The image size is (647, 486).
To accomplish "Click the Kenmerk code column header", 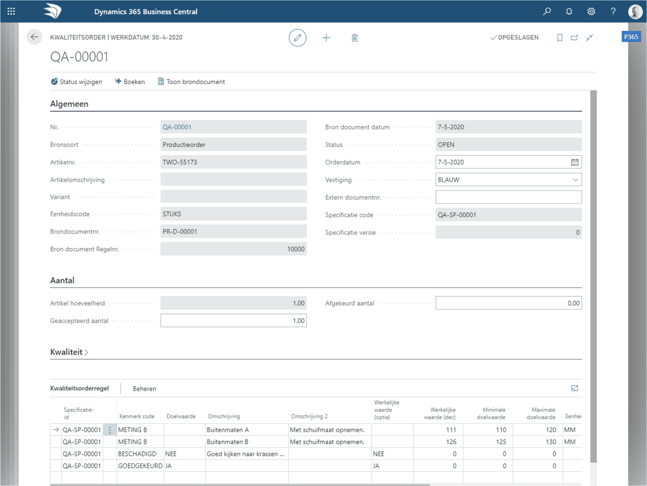I will pyautogui.click(x=137, y=416).
